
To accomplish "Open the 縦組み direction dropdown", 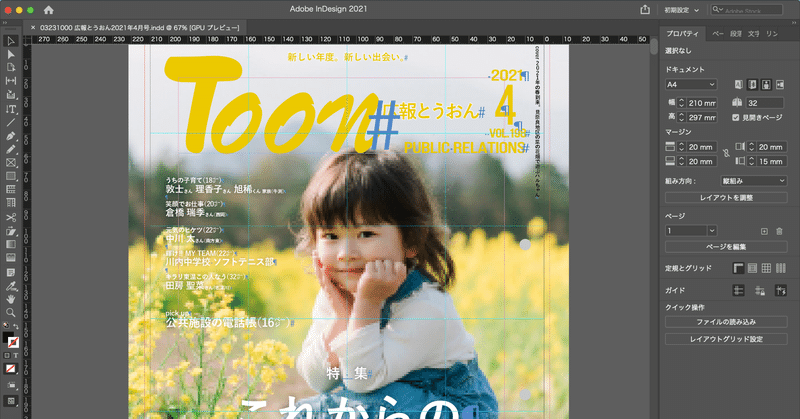I will [x=754, y=181].
